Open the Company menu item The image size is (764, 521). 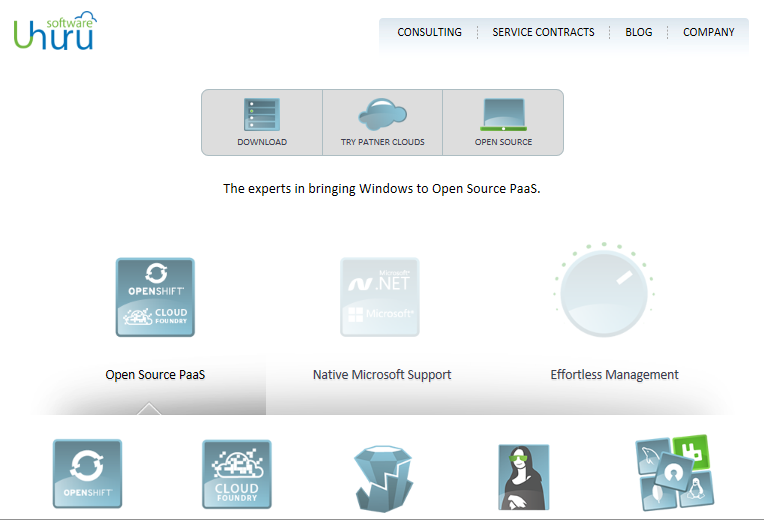click(x=708, y=32)
